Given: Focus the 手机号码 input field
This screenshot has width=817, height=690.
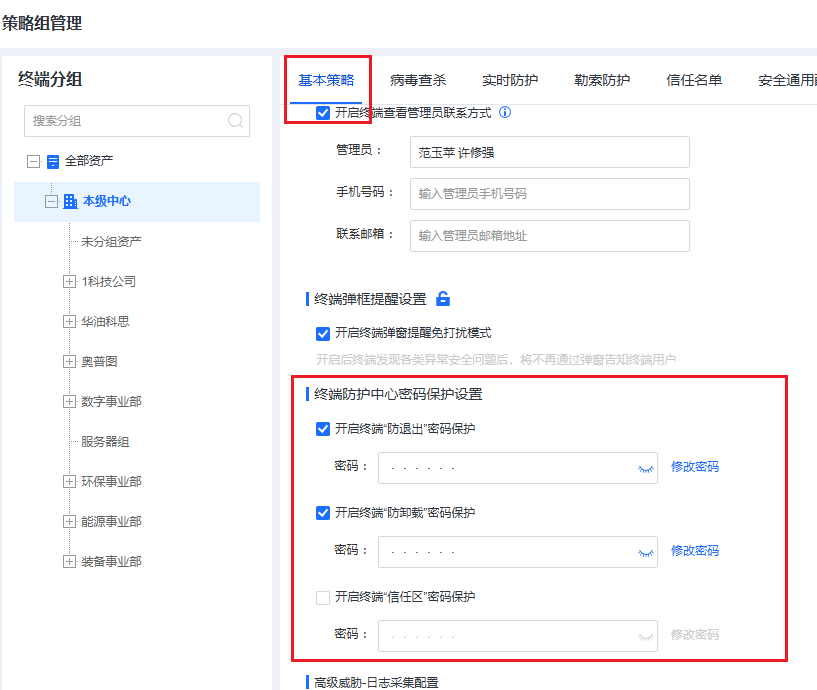Looking at the screenshot, I should click(550, 194).
